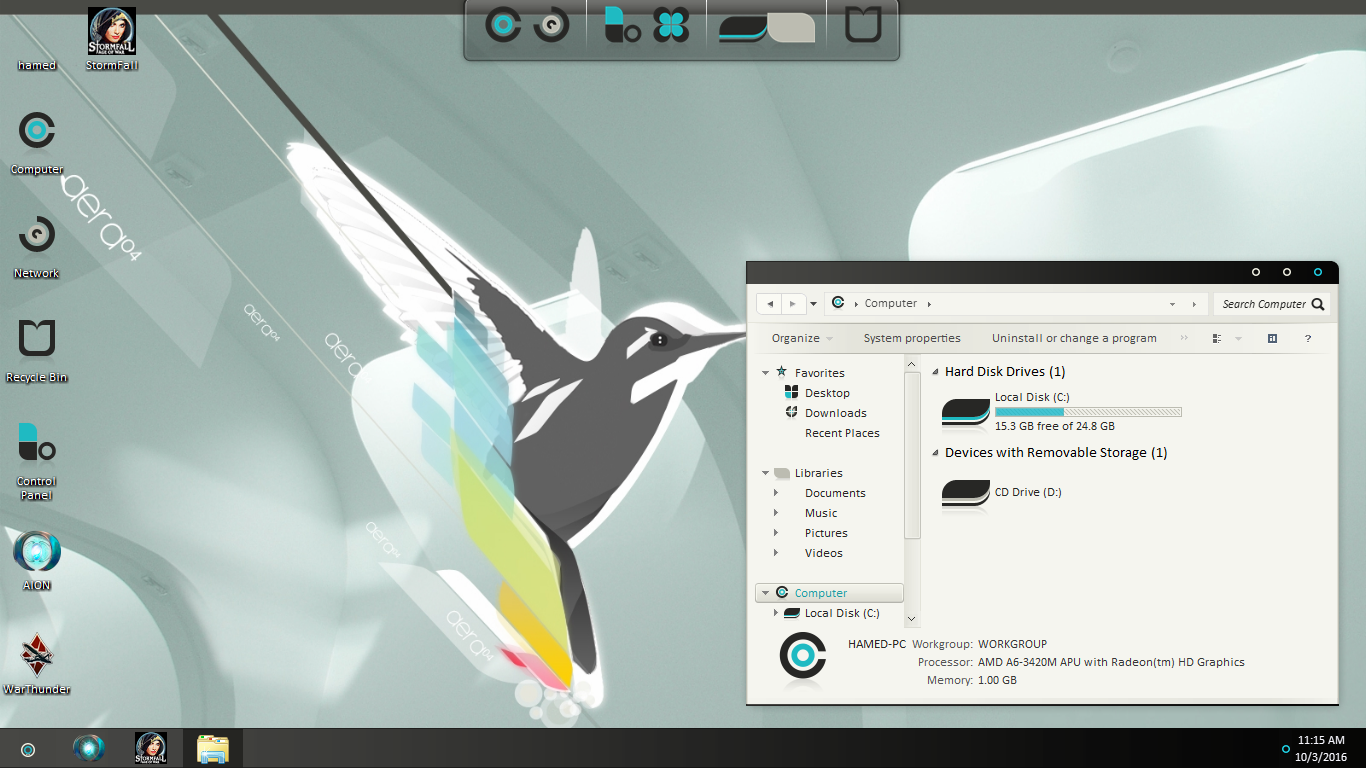Click the Search Computer field
Viewport: 1366px width, 768px height.
(1264, 304)
